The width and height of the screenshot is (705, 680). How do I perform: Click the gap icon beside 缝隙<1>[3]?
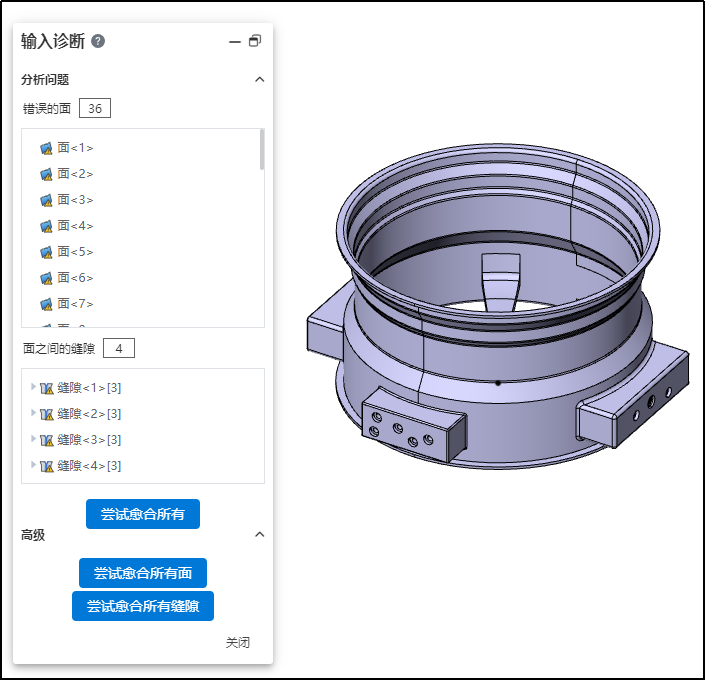pos(47,388)
